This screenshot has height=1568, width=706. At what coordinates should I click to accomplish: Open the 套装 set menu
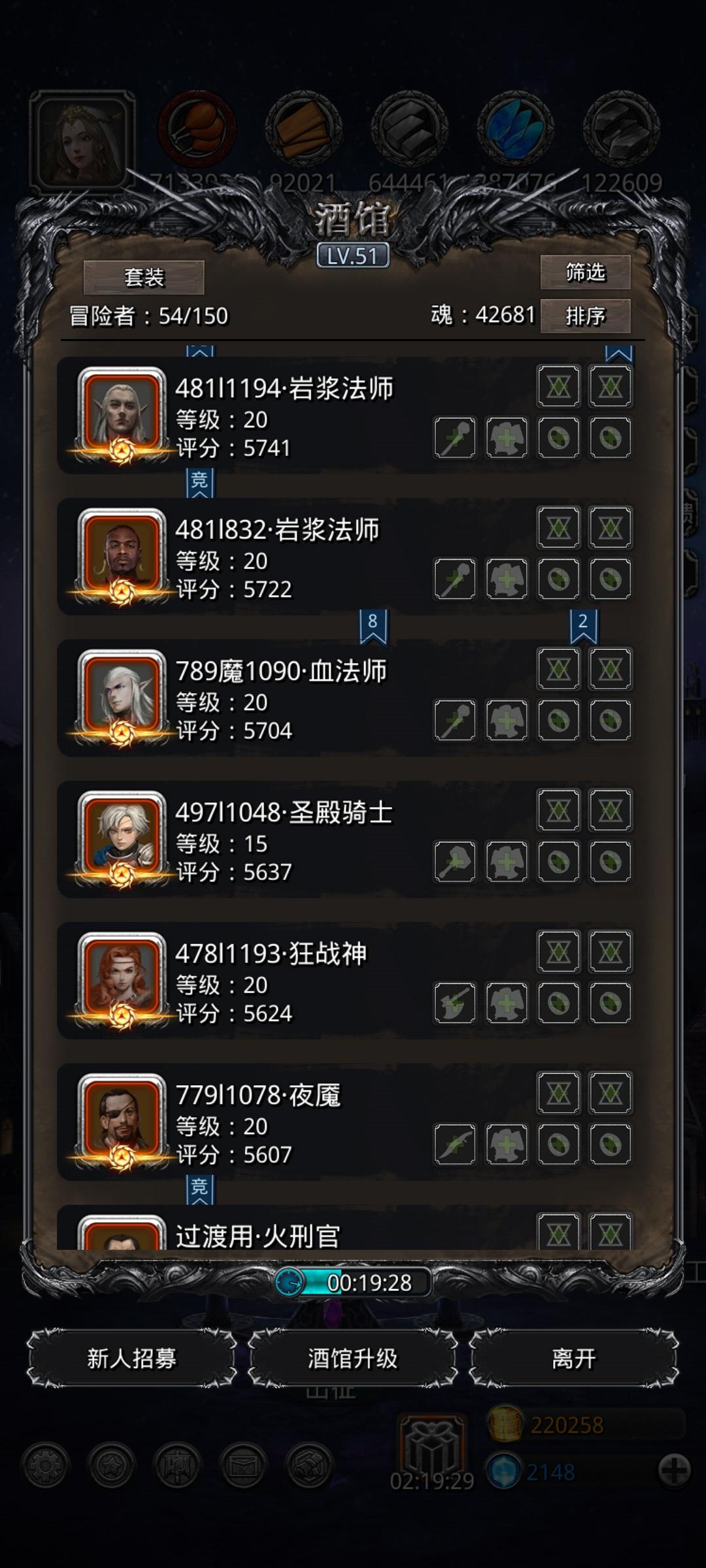144,278
